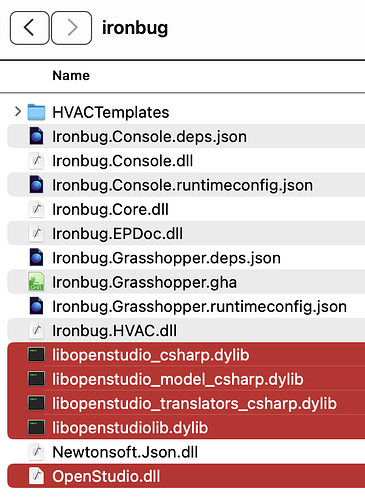The height and width of the screenshot is (499, 365).
Task: Click the Ironbug.Console.dll file icon
Action: click(x=36, y=160)
